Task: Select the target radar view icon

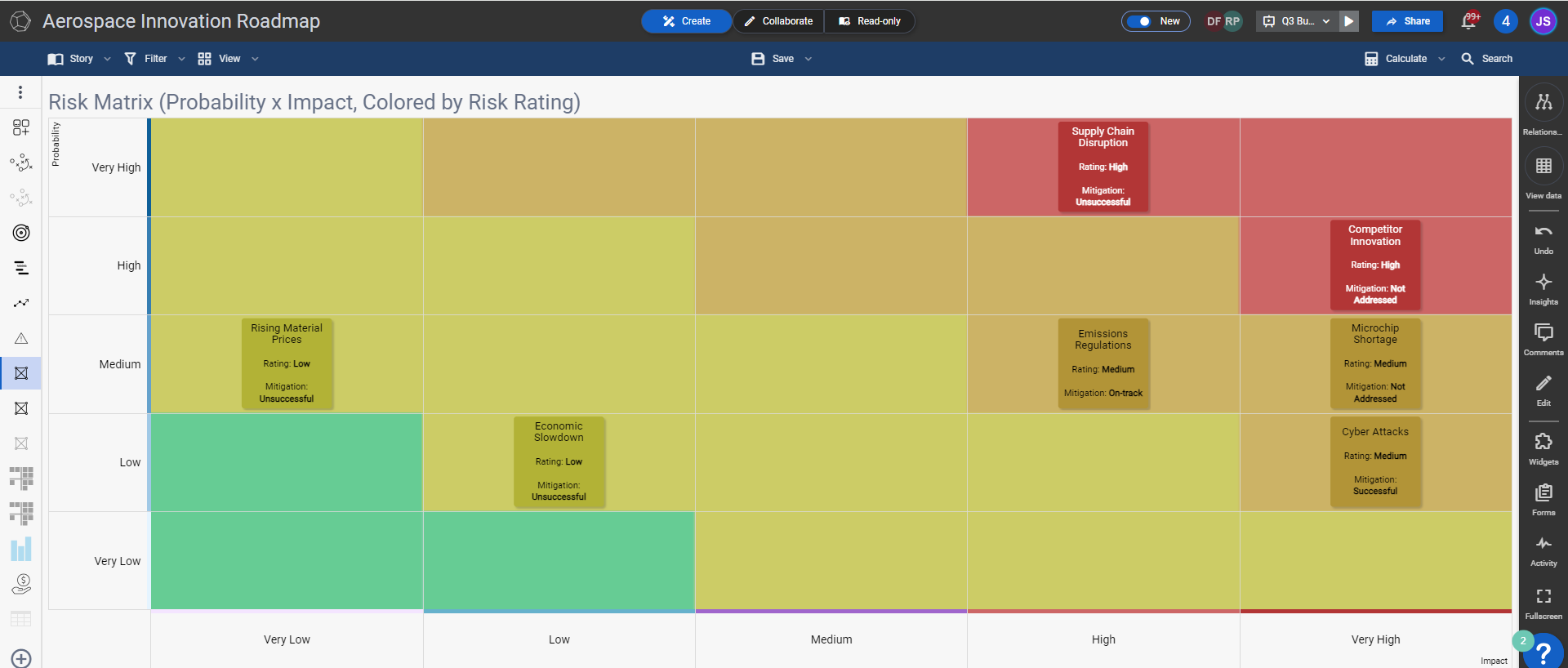Action: [x=21, y=233]
